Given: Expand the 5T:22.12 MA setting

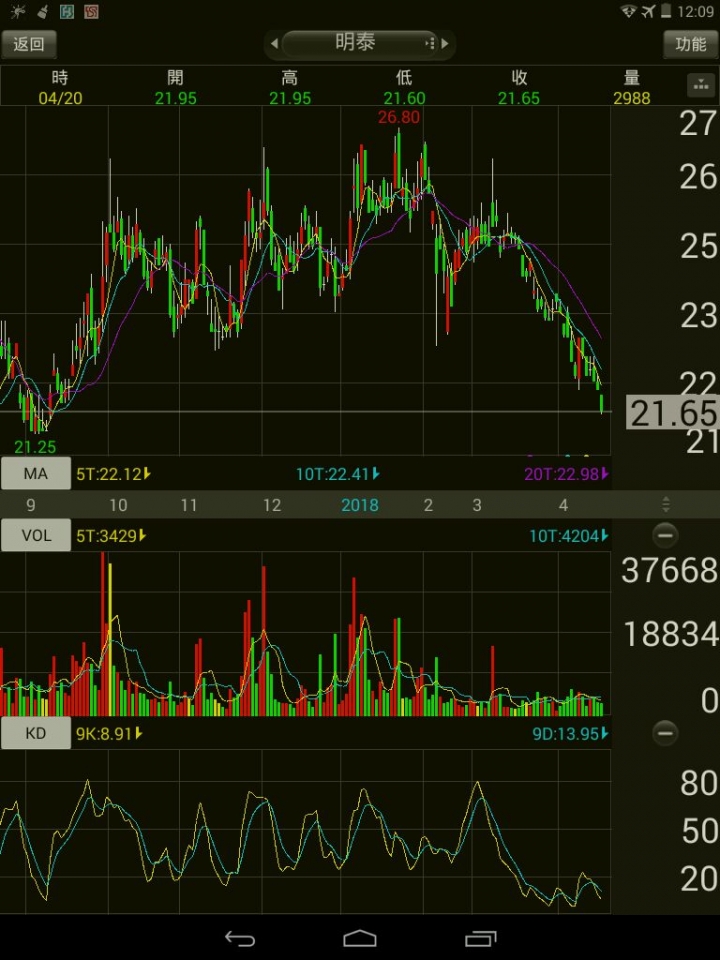Looking at the screenshot, I should 113,474.
